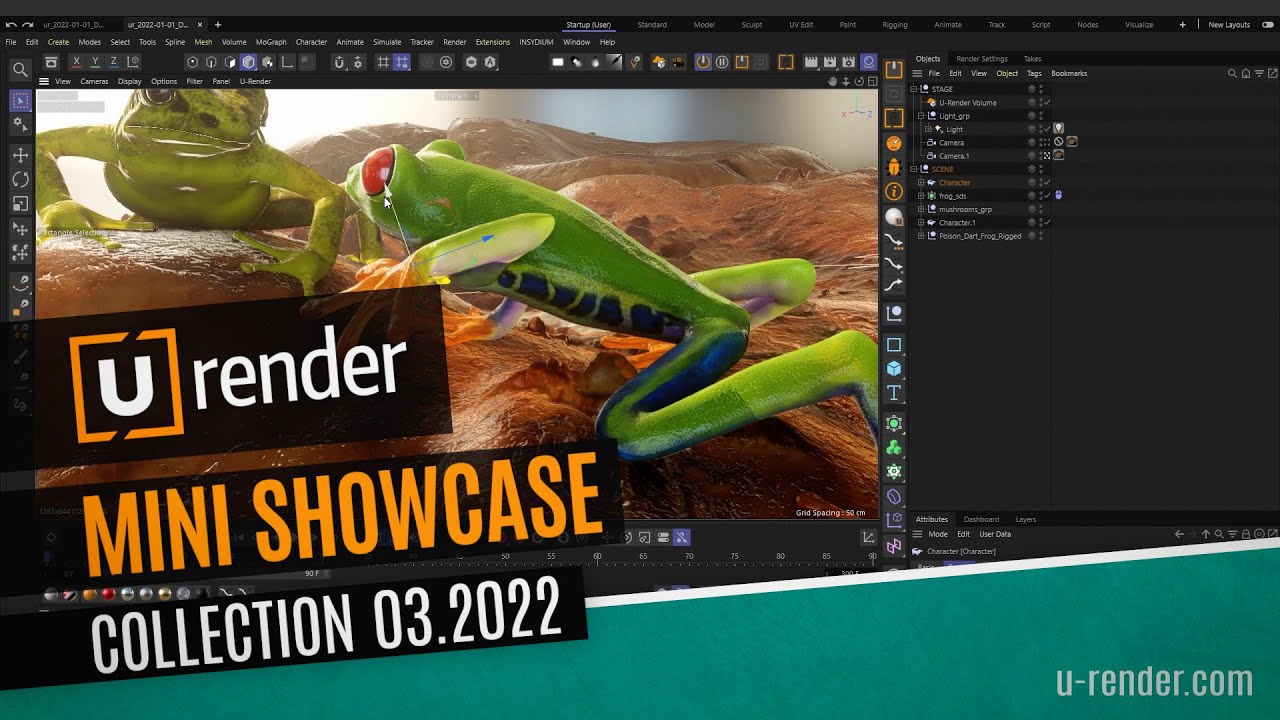Select the orange material sphere swatch
The height and width of the screenshot is (720, 1280).
pyautogui.click(x=89, y=594)
